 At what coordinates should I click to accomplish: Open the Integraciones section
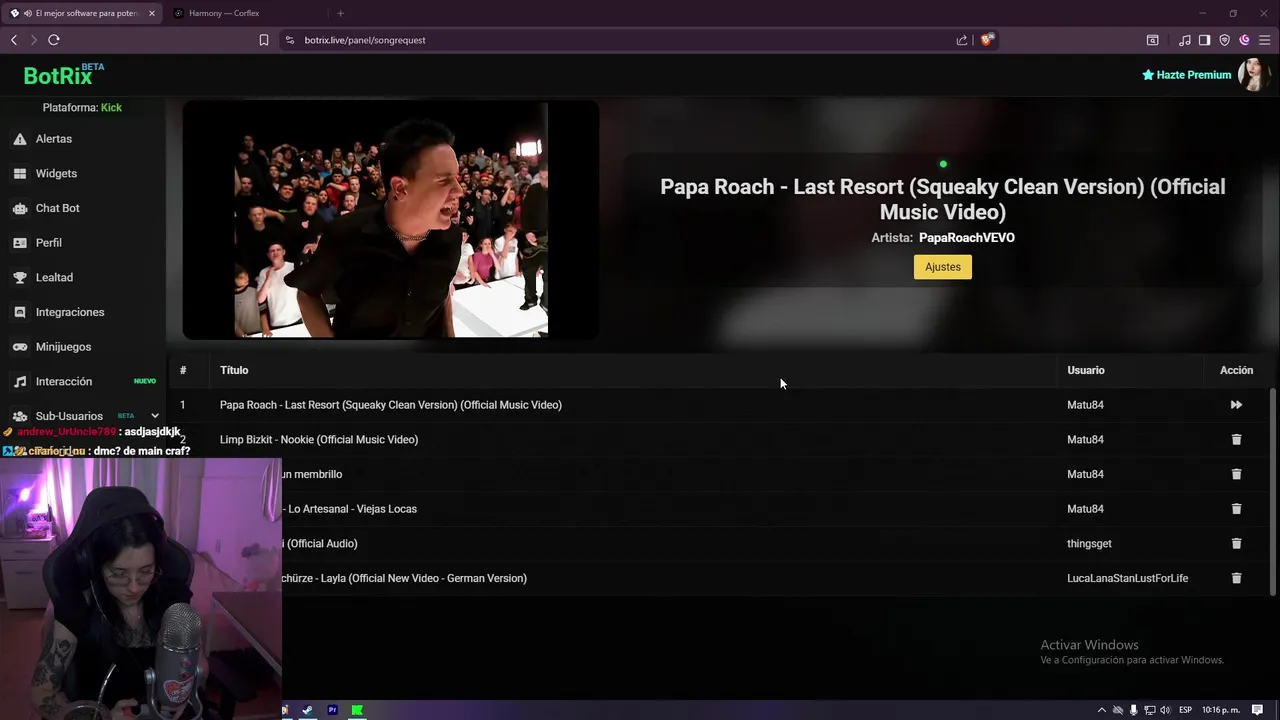coord(70,312)
